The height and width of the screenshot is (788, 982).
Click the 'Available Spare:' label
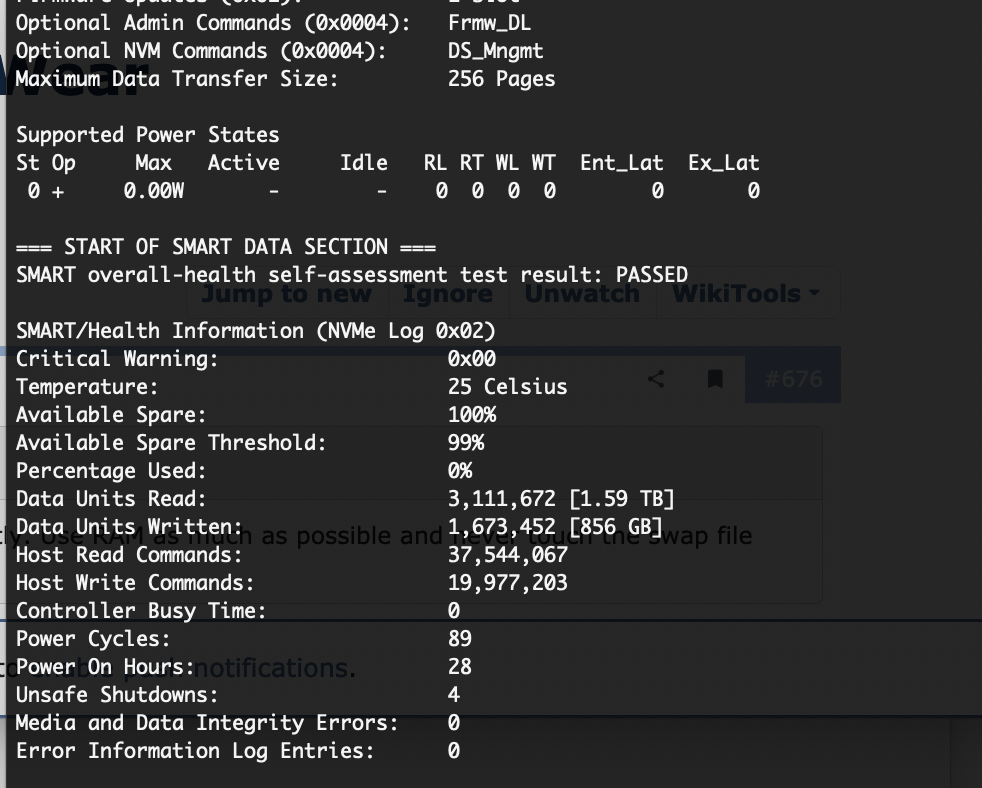click(x=111, y=415)
